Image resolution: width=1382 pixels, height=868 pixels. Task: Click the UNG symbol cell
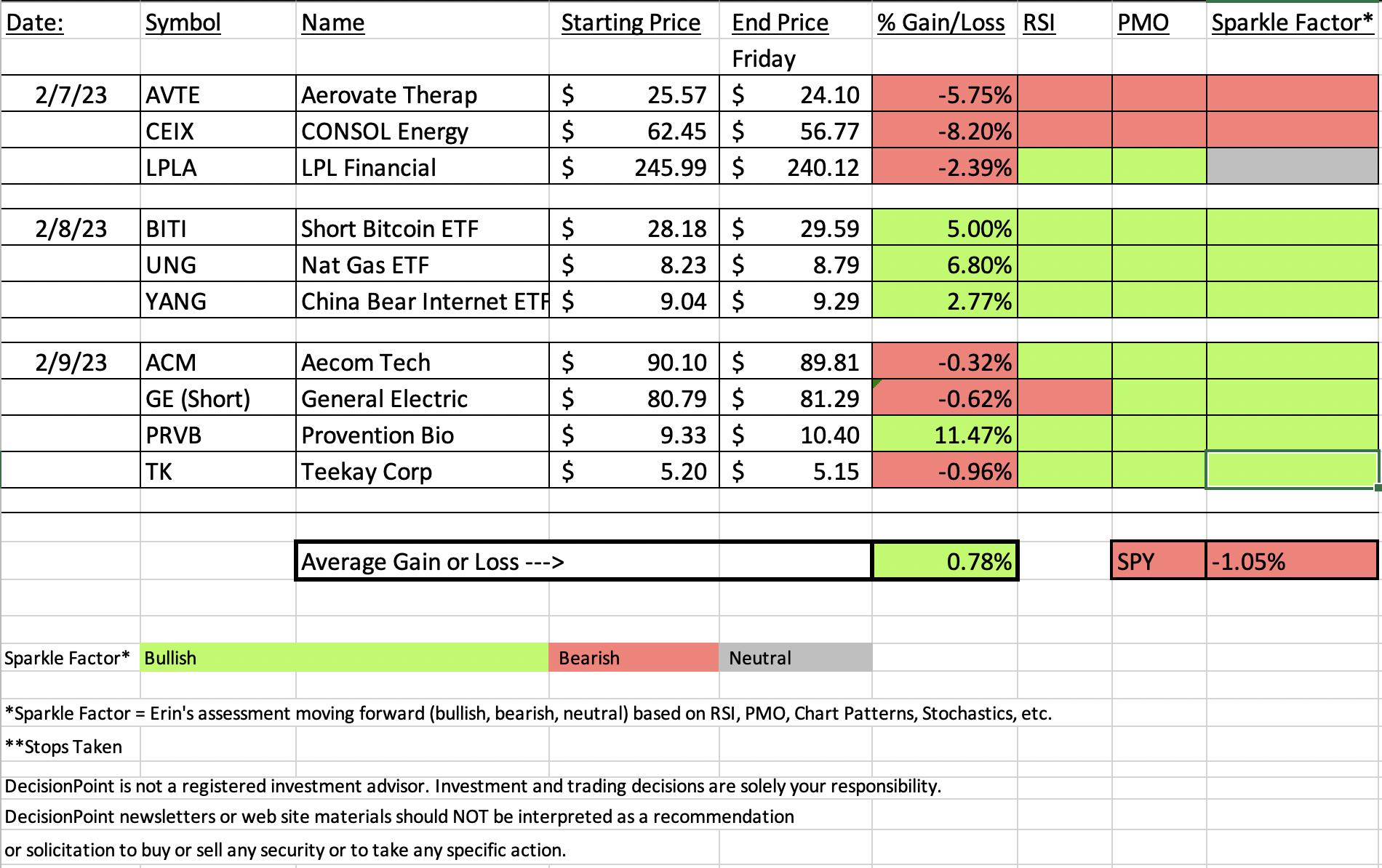pos(217,264)
